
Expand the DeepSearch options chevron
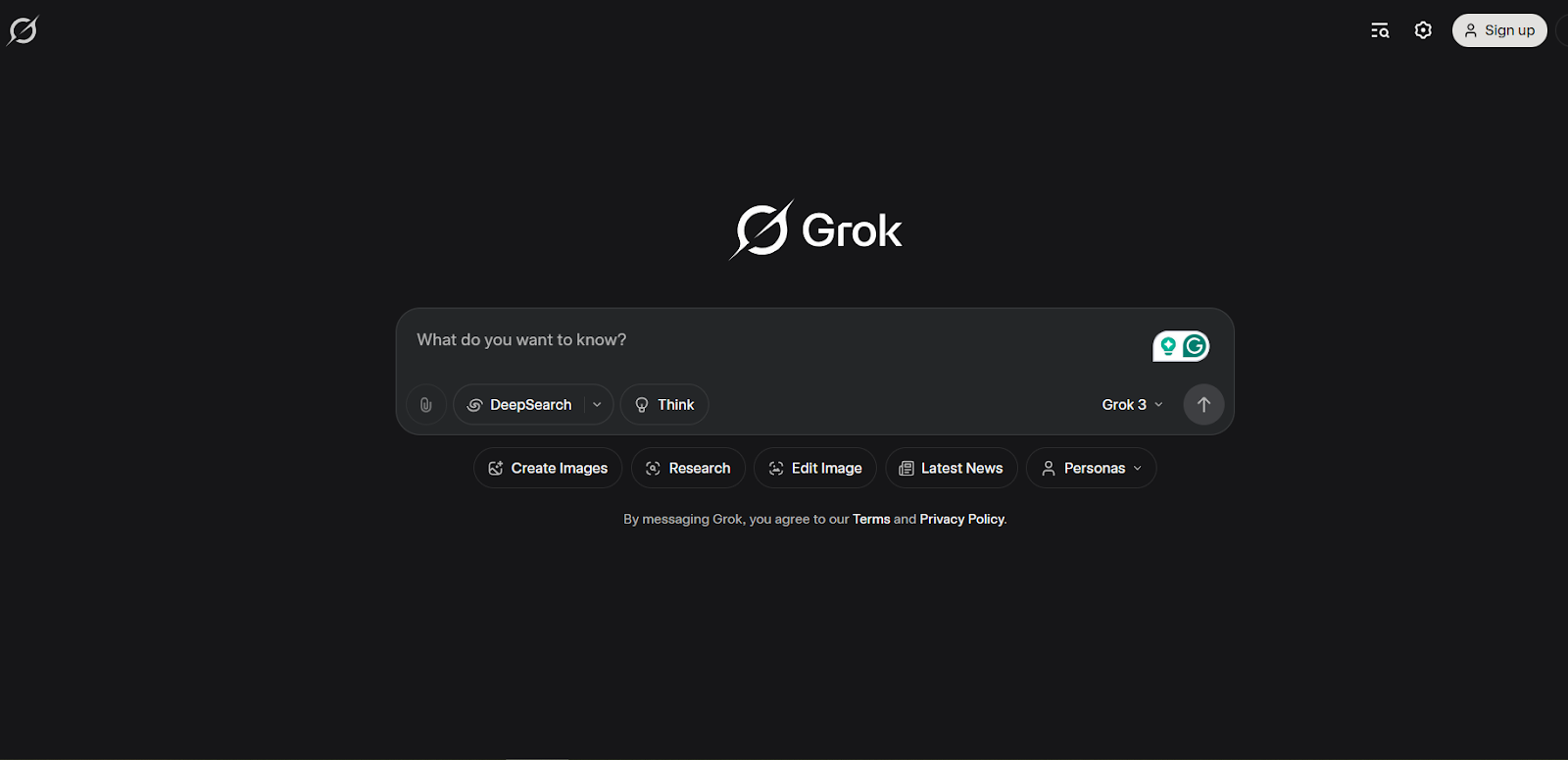598,404
